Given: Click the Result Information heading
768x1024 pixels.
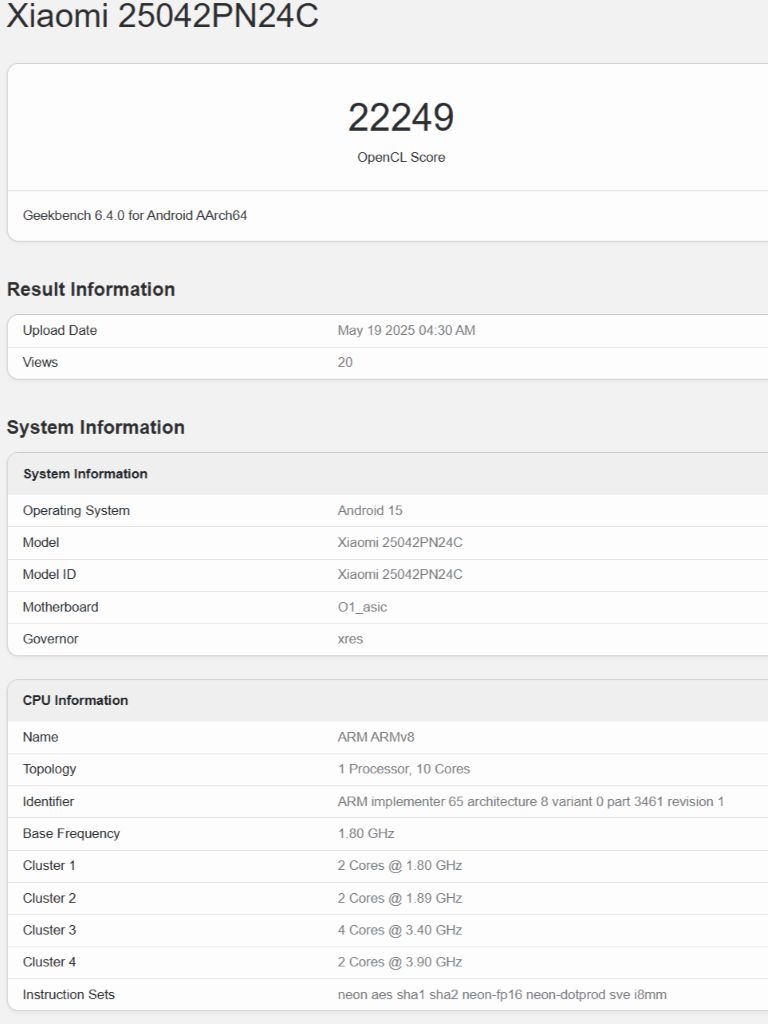Looking at the screenshot, I should point(91,289).
